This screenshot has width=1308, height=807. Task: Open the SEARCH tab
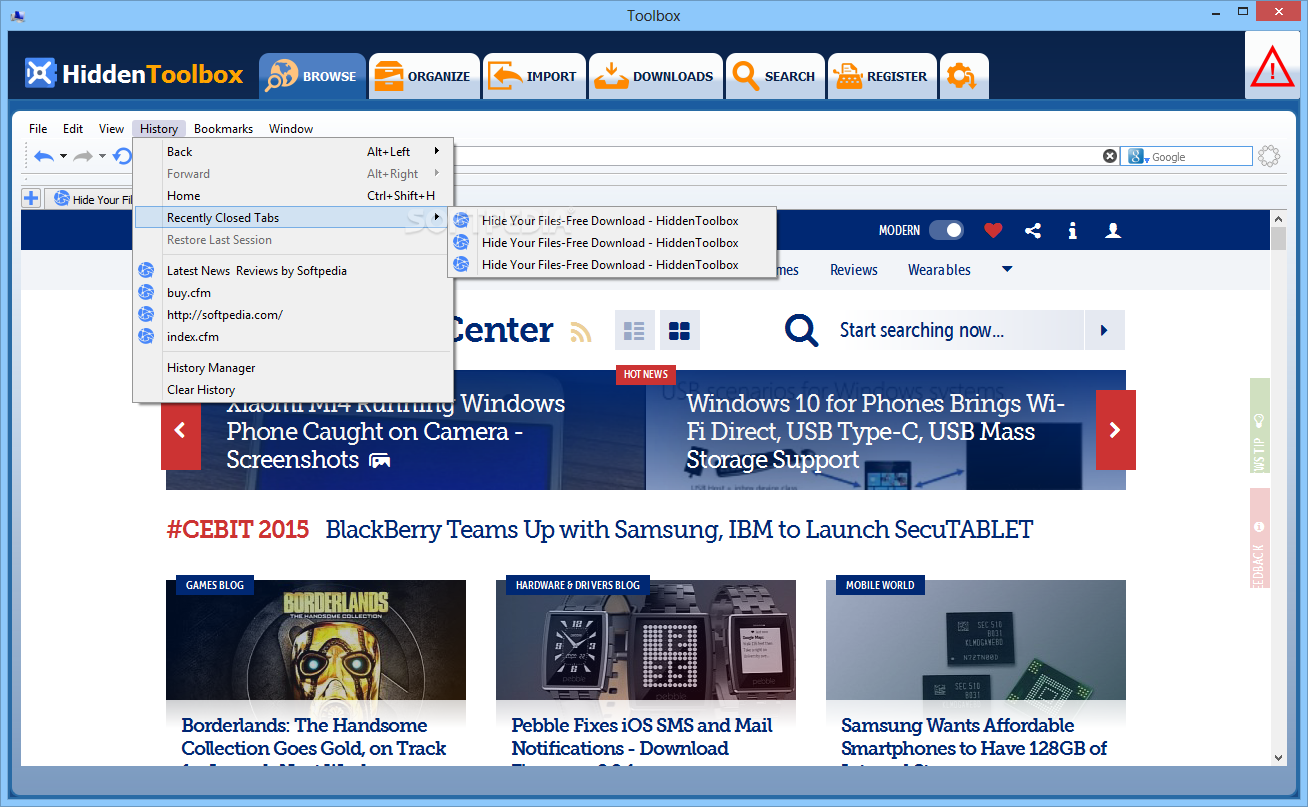[775, 76]
